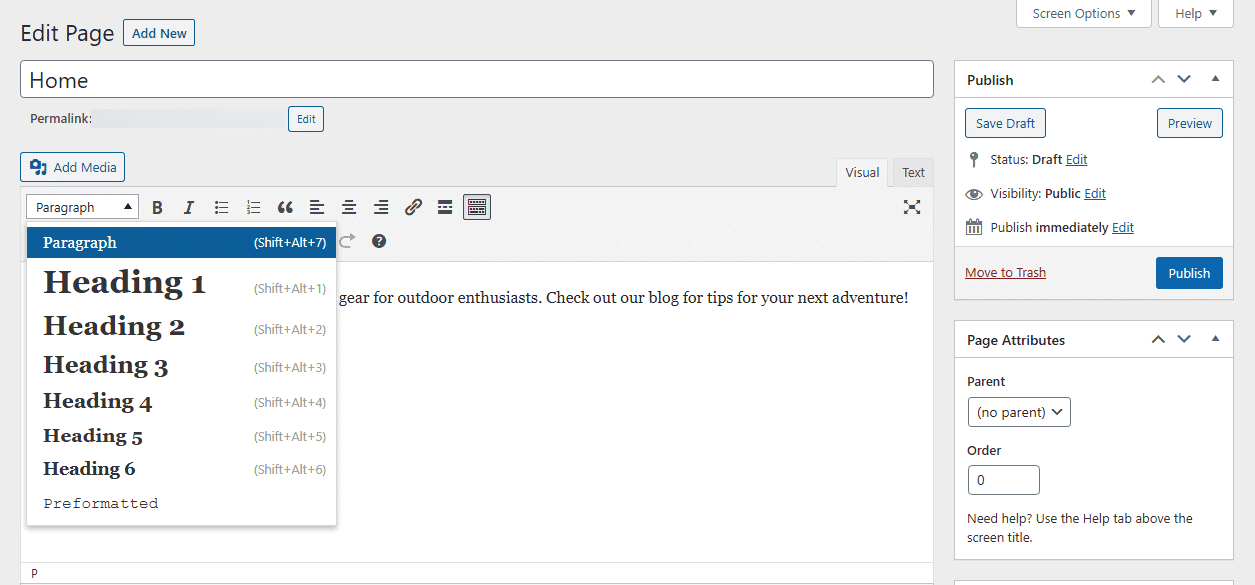Click the Publish button
Screen dimensions: 1255x585
point(1189,272)
